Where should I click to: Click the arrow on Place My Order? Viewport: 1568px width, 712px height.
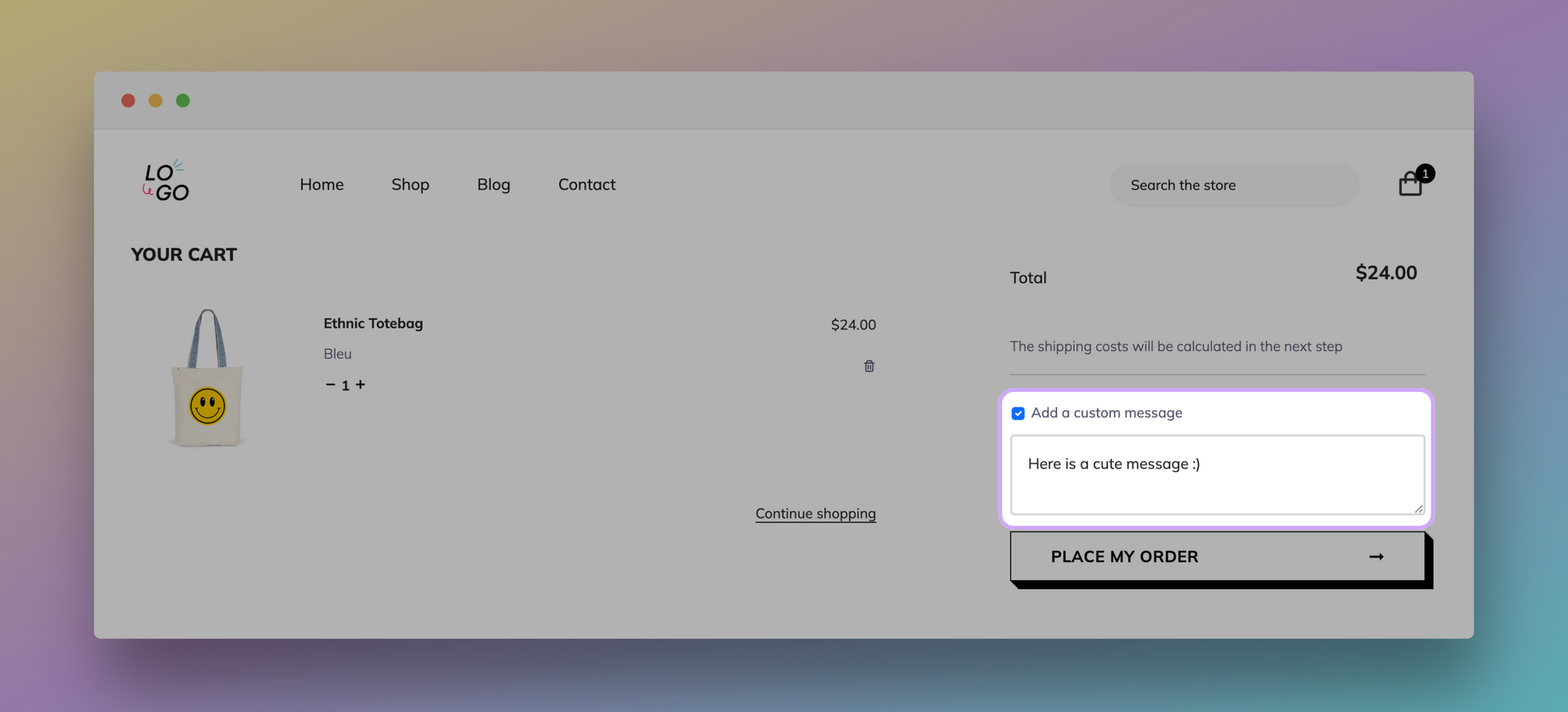pyautogui.click(x=1376, y=557)
